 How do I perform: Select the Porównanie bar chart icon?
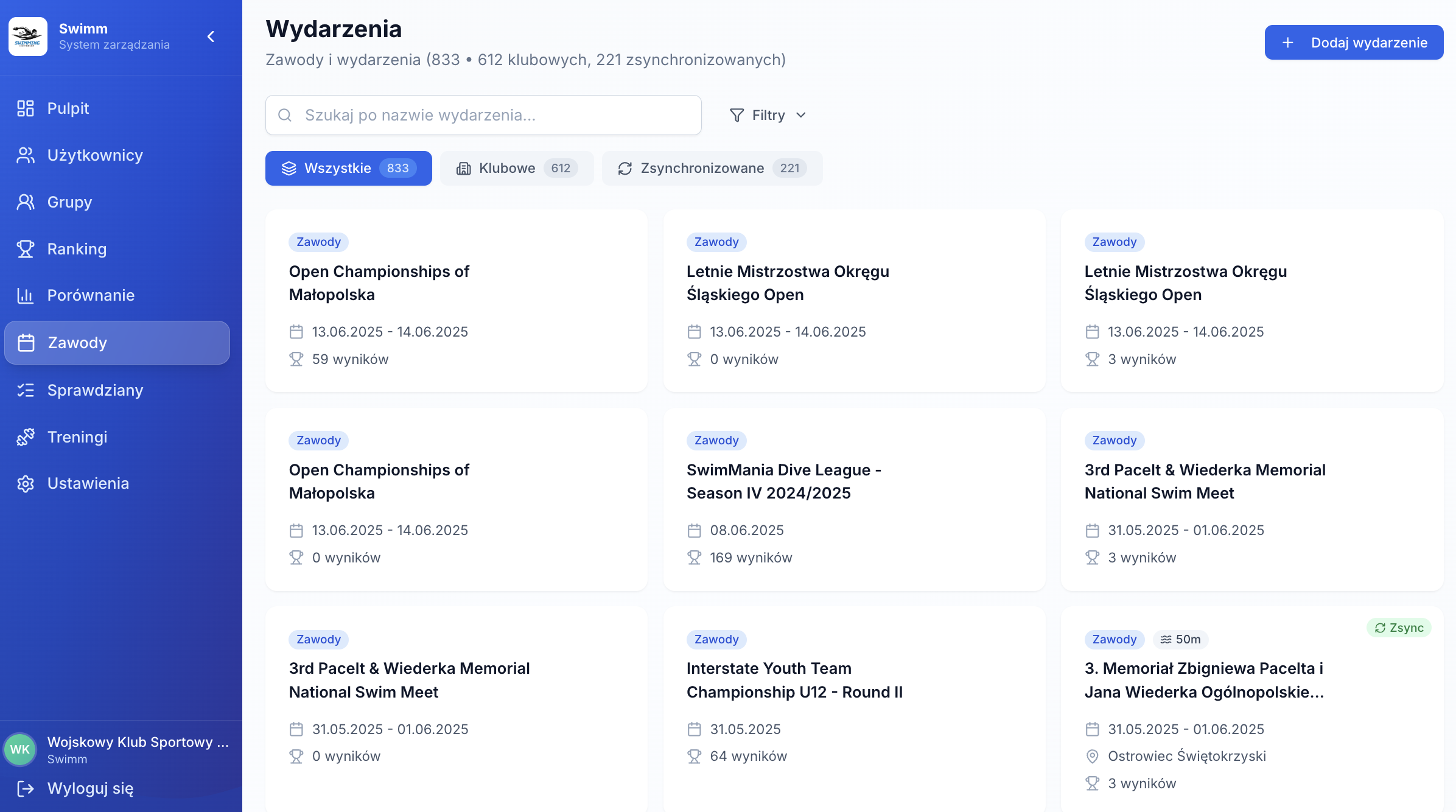25,295
